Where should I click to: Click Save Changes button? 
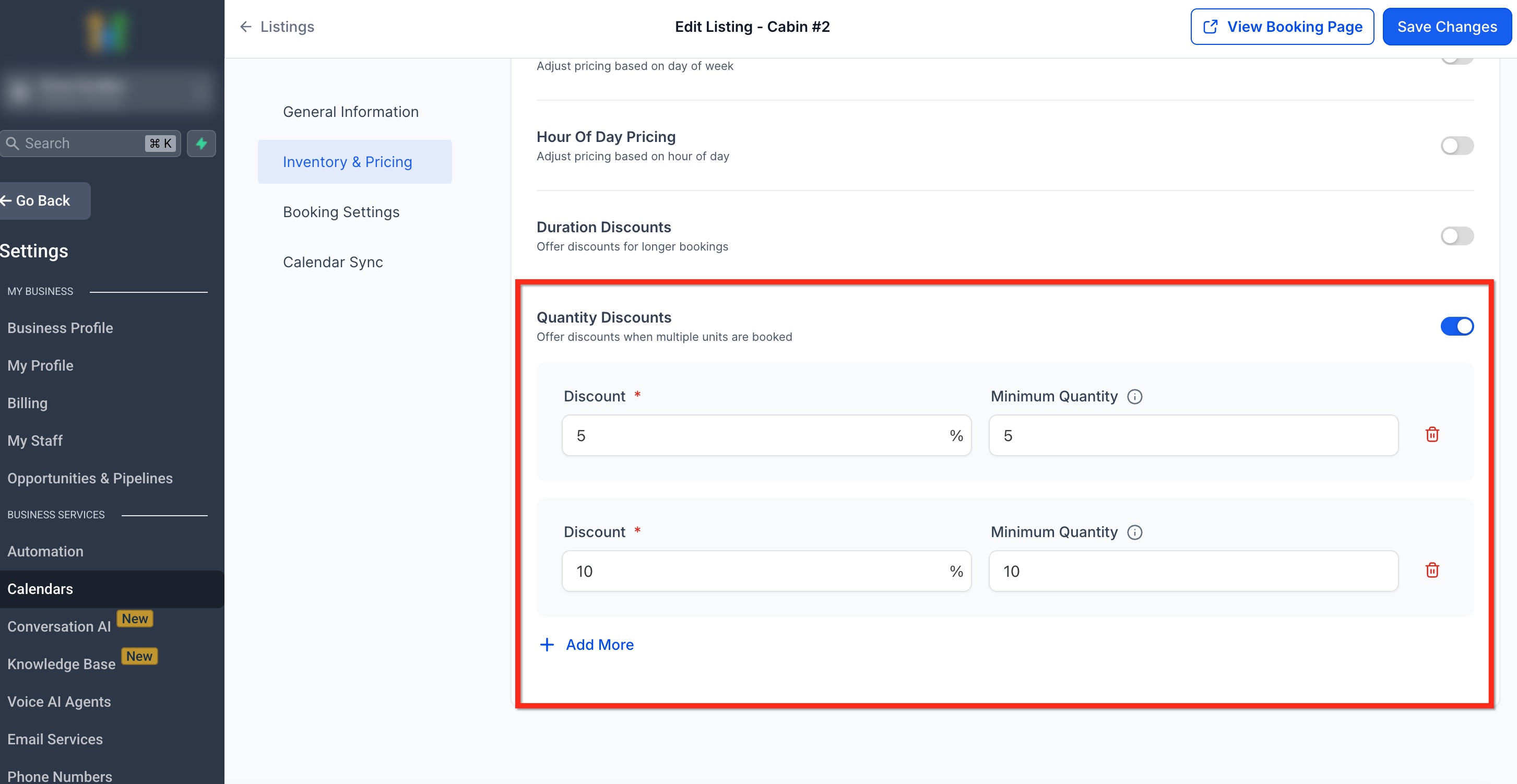[x=1447, y=27]
